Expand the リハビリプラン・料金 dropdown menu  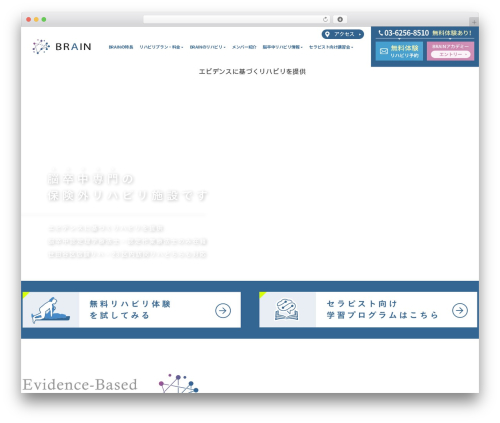[161, 47]
